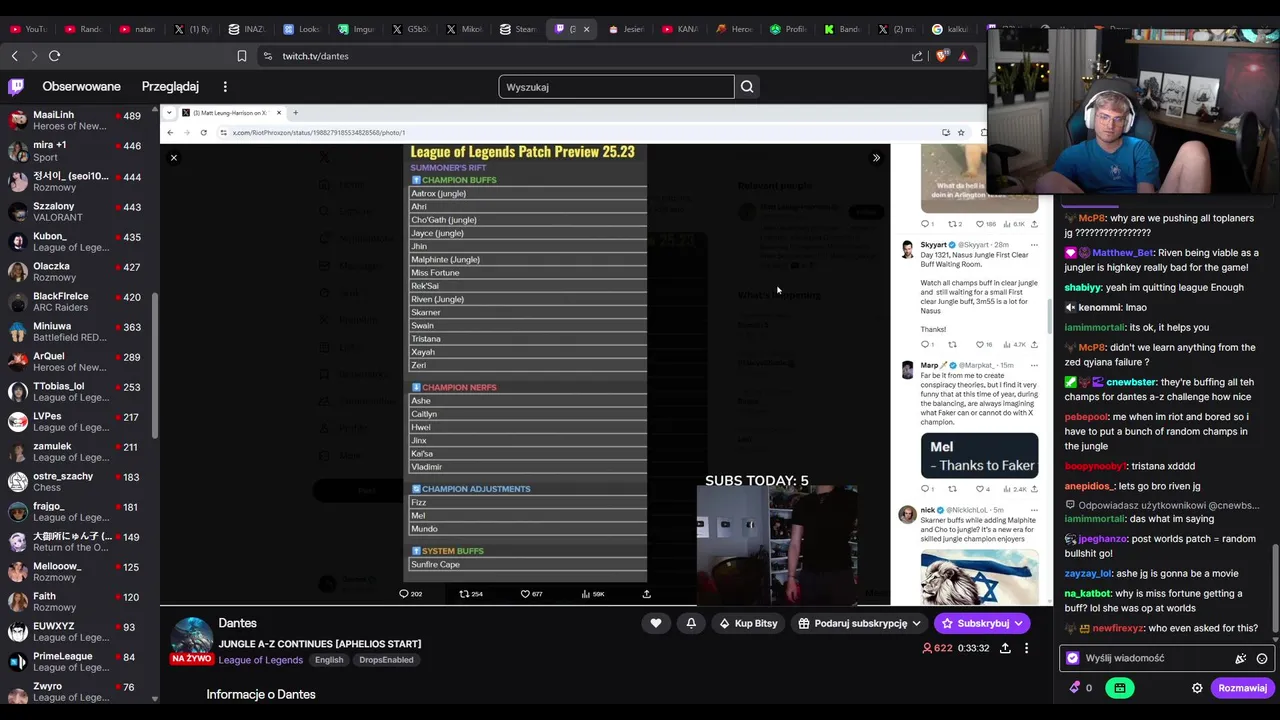Click Marp tweet more options

point(1033,365)
